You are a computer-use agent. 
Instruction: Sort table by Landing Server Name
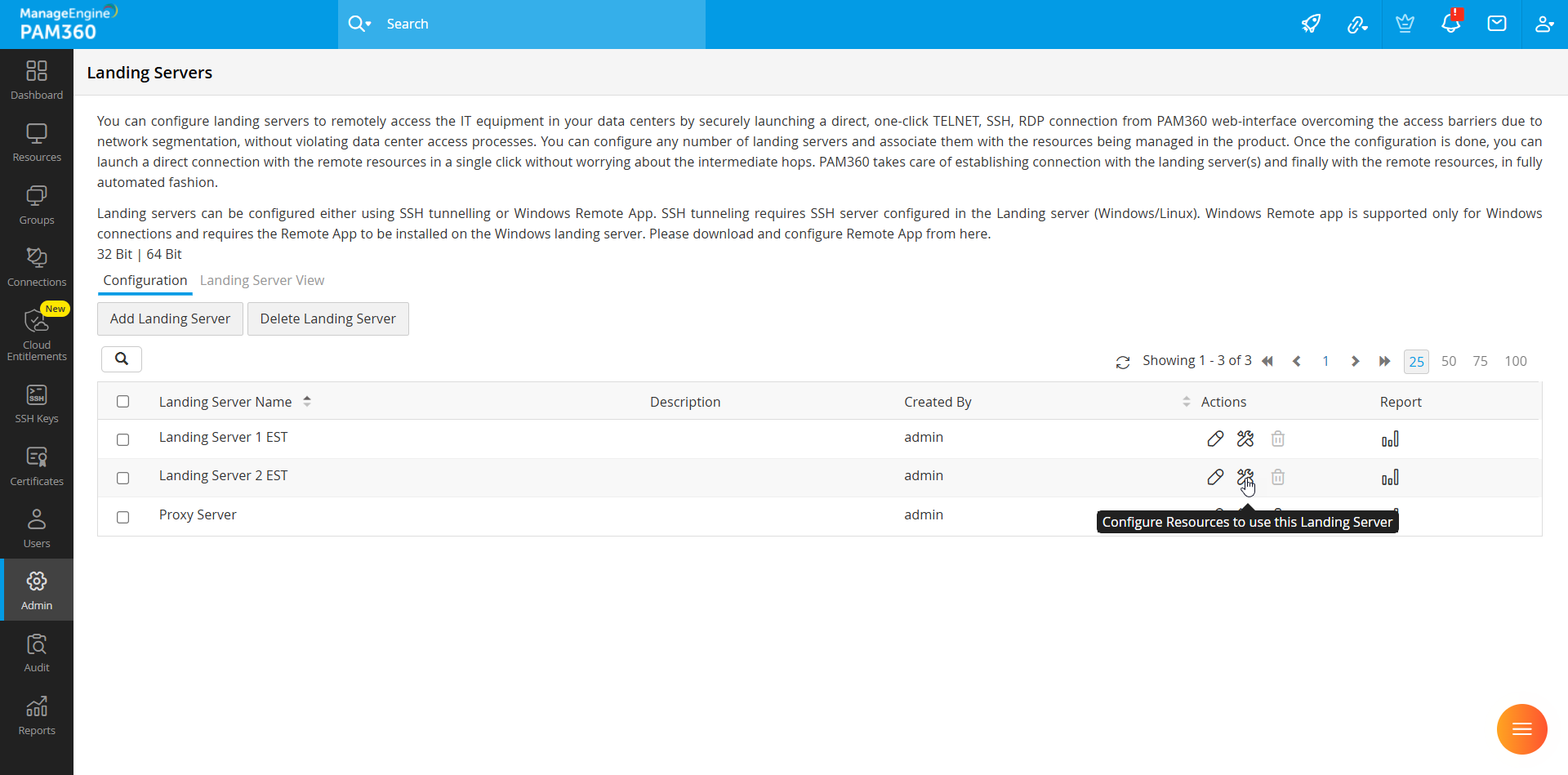point(307,401)
